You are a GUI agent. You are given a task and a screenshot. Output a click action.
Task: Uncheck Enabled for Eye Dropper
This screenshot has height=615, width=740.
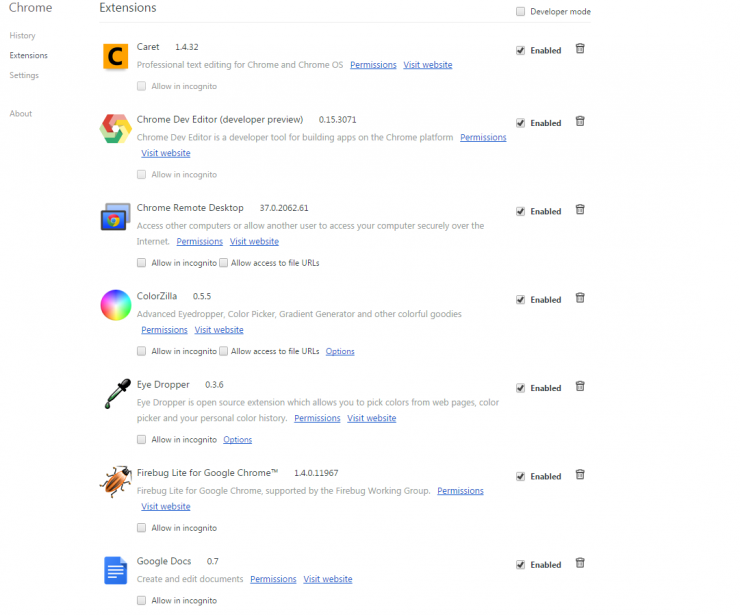point(520,388)
